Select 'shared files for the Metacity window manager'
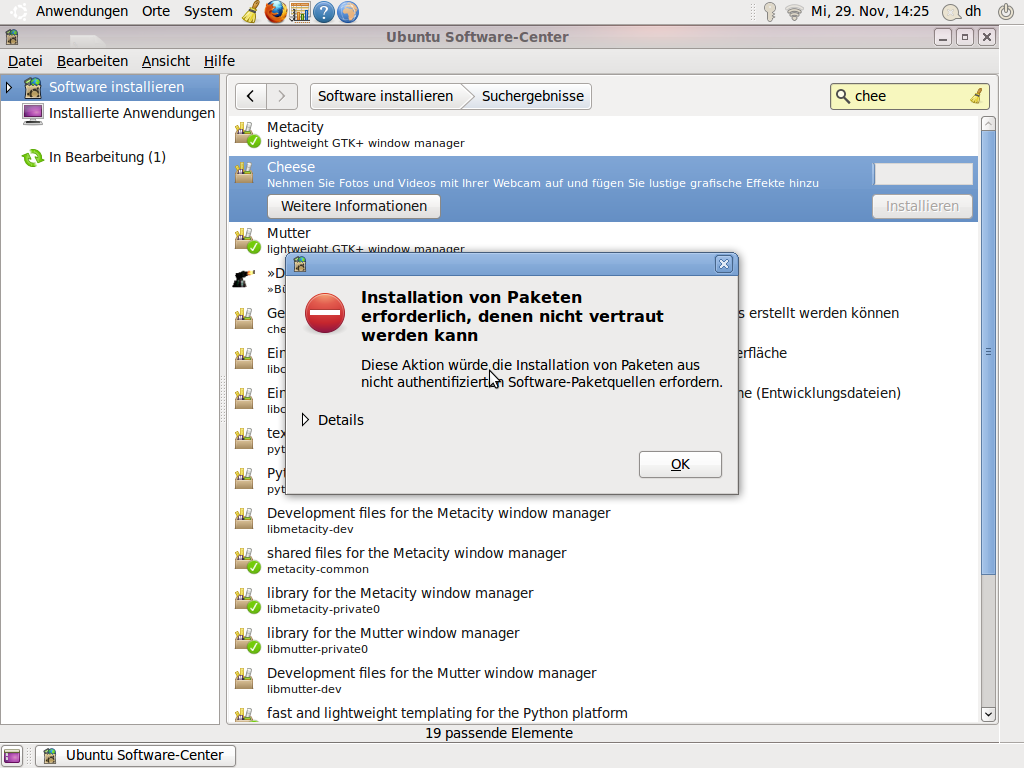 tap(603, 560)
